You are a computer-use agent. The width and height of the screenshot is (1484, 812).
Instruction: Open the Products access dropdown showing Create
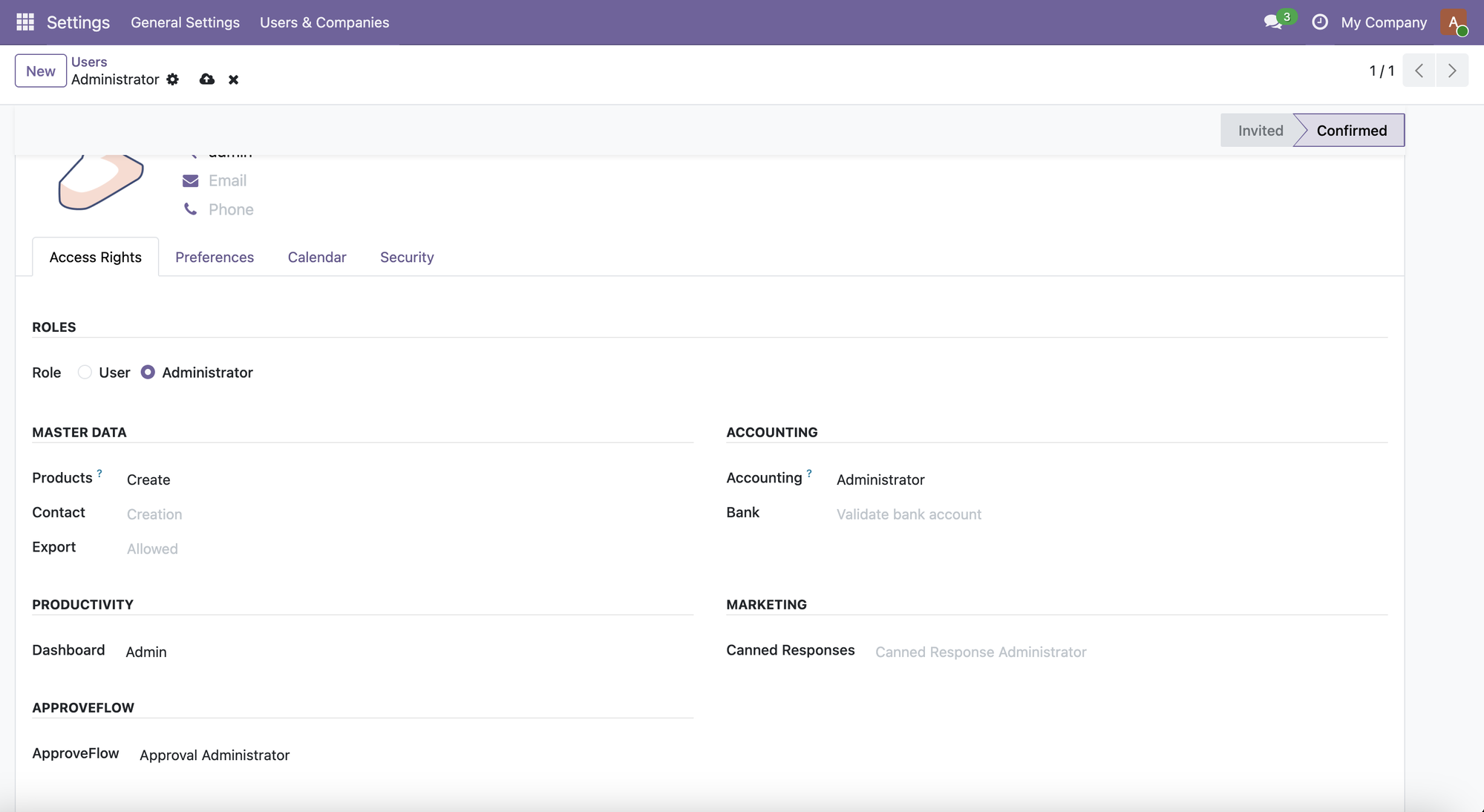pos(148,479)
